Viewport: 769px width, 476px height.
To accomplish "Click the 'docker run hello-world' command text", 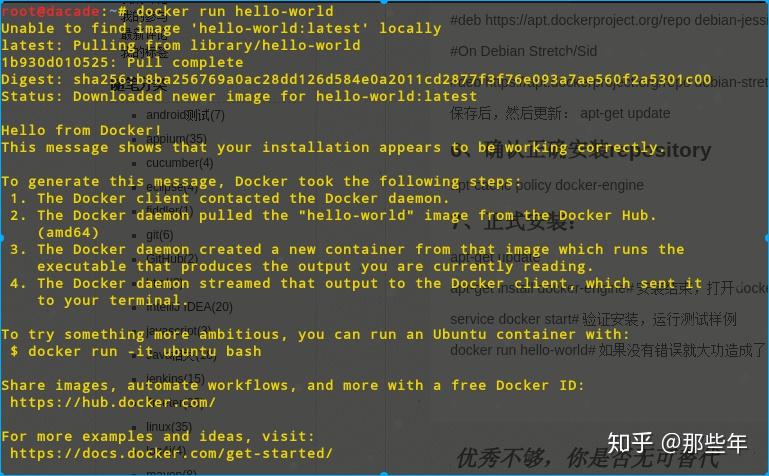I will [x=235, y=11].
